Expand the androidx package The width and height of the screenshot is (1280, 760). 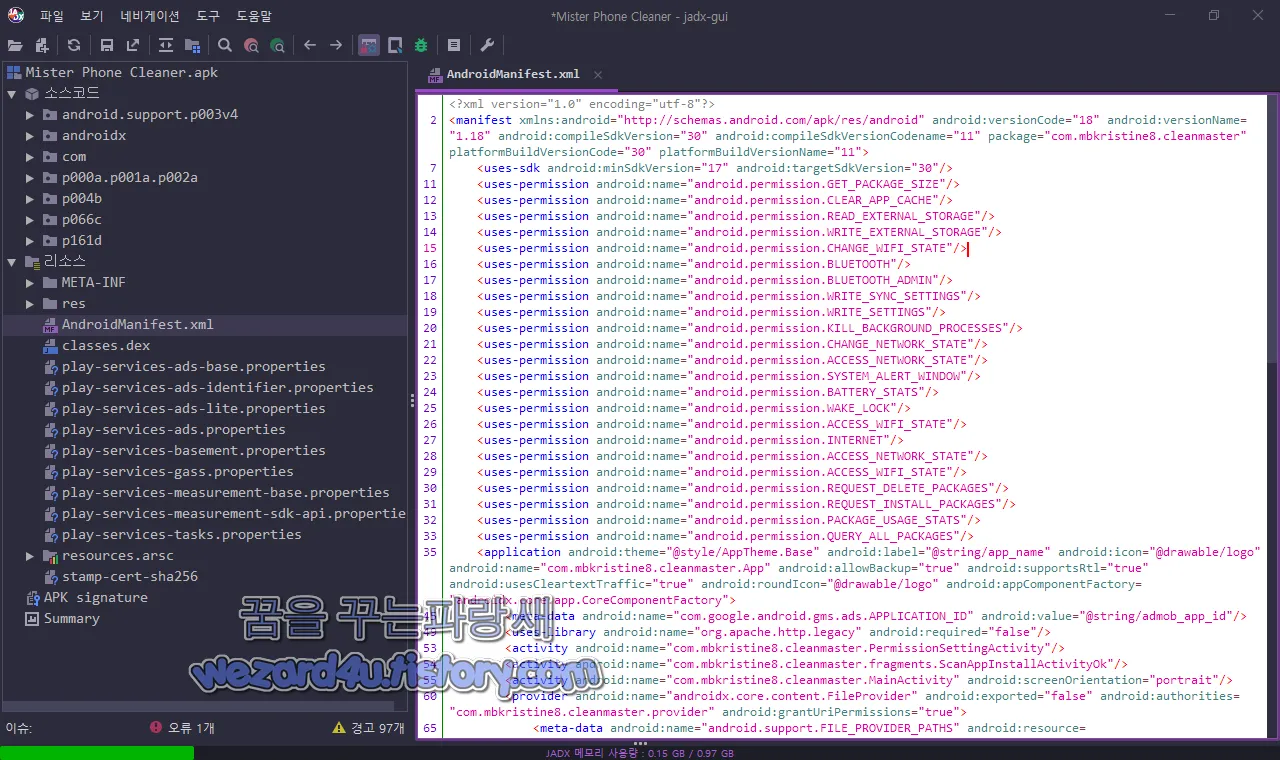tap(30, 136)
